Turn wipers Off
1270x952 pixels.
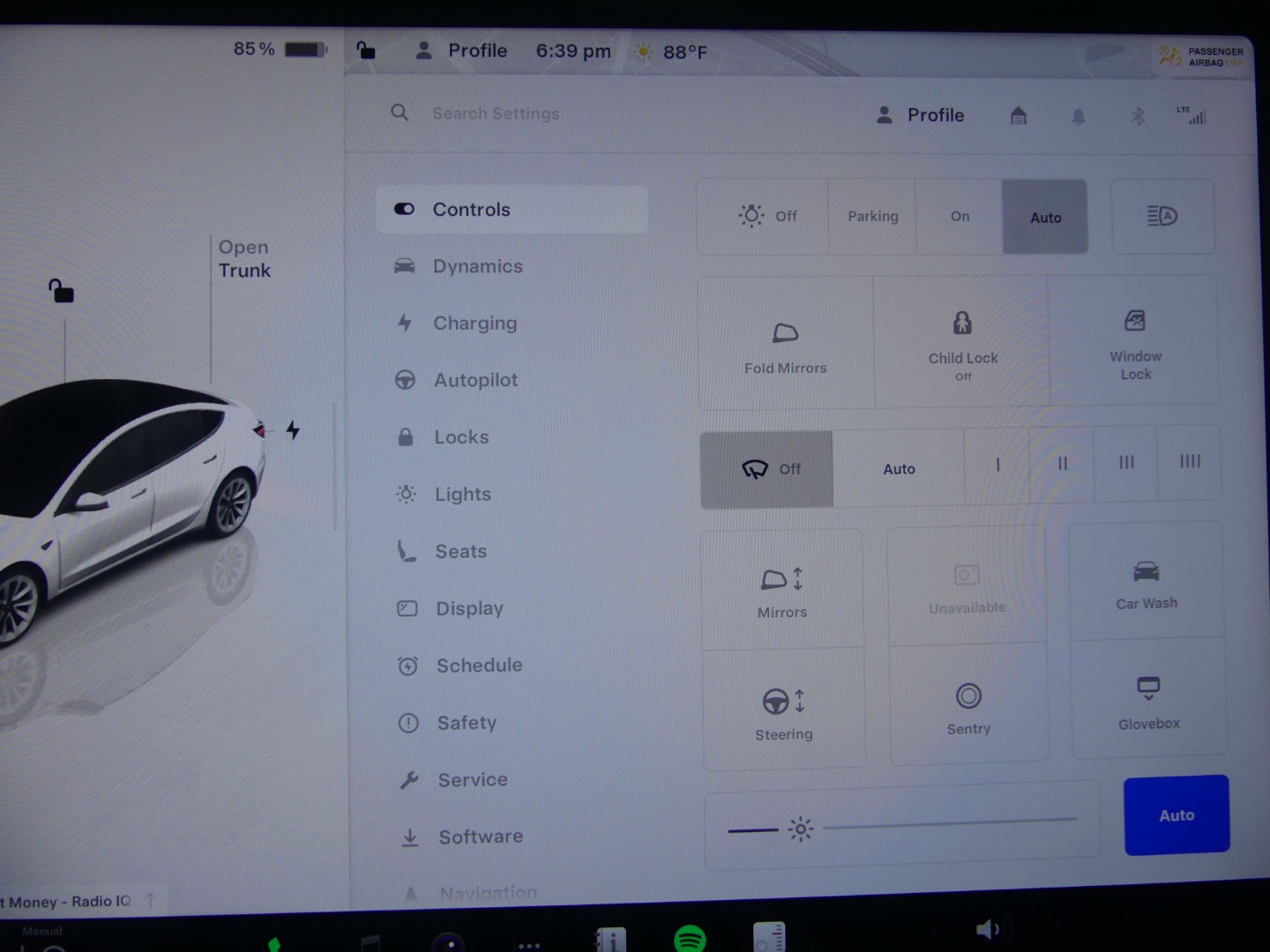coord(767,470)
